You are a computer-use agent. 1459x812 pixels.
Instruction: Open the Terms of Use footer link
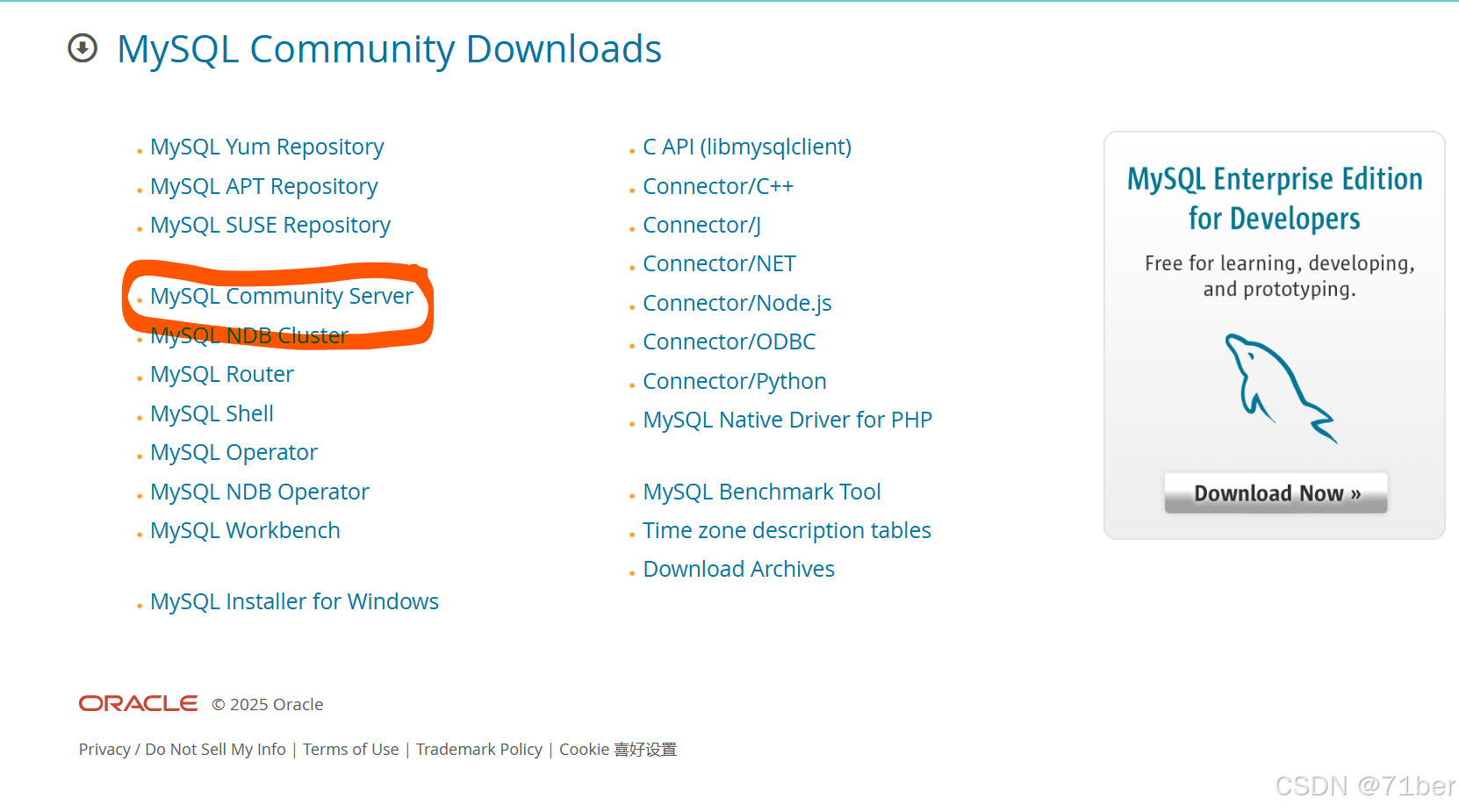(350, 749)
